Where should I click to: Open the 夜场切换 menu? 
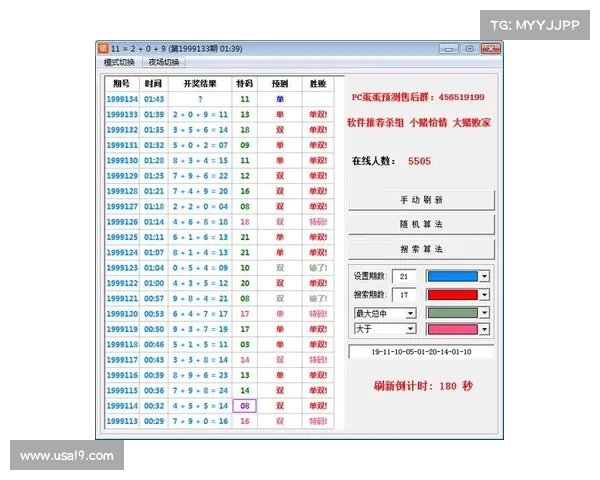point(164,62)
